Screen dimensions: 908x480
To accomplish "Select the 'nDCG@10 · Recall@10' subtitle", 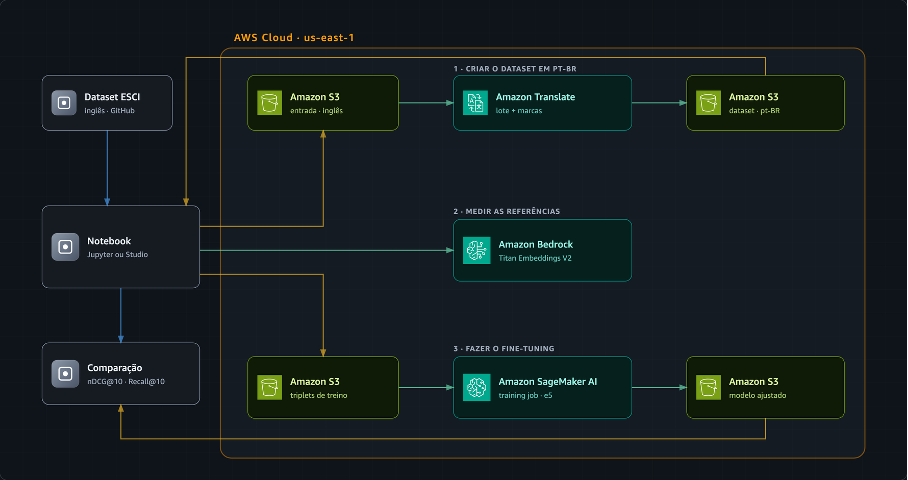I will point(126,382).
